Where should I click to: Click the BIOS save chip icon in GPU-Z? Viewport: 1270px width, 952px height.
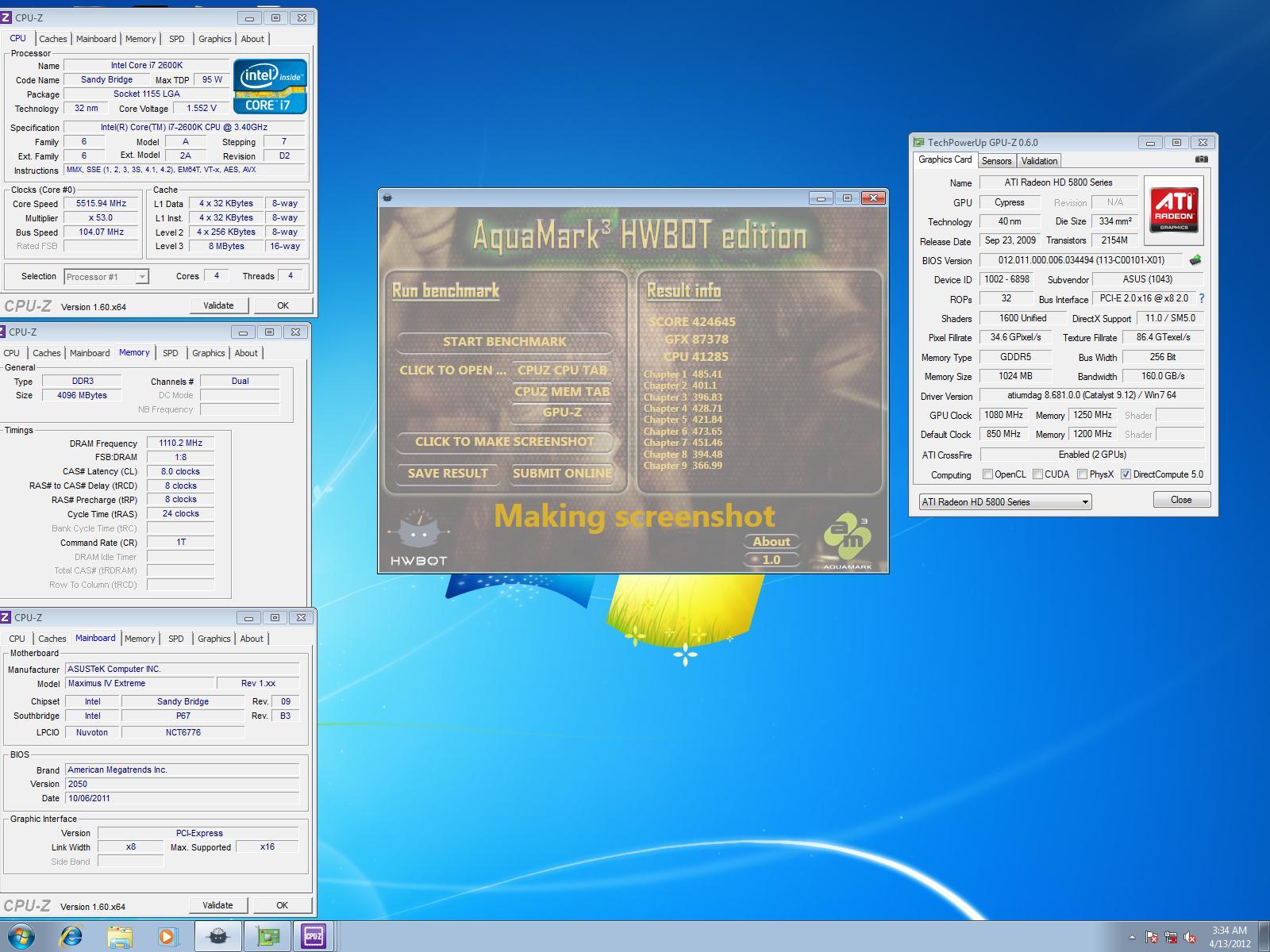tap(1195, 260)
